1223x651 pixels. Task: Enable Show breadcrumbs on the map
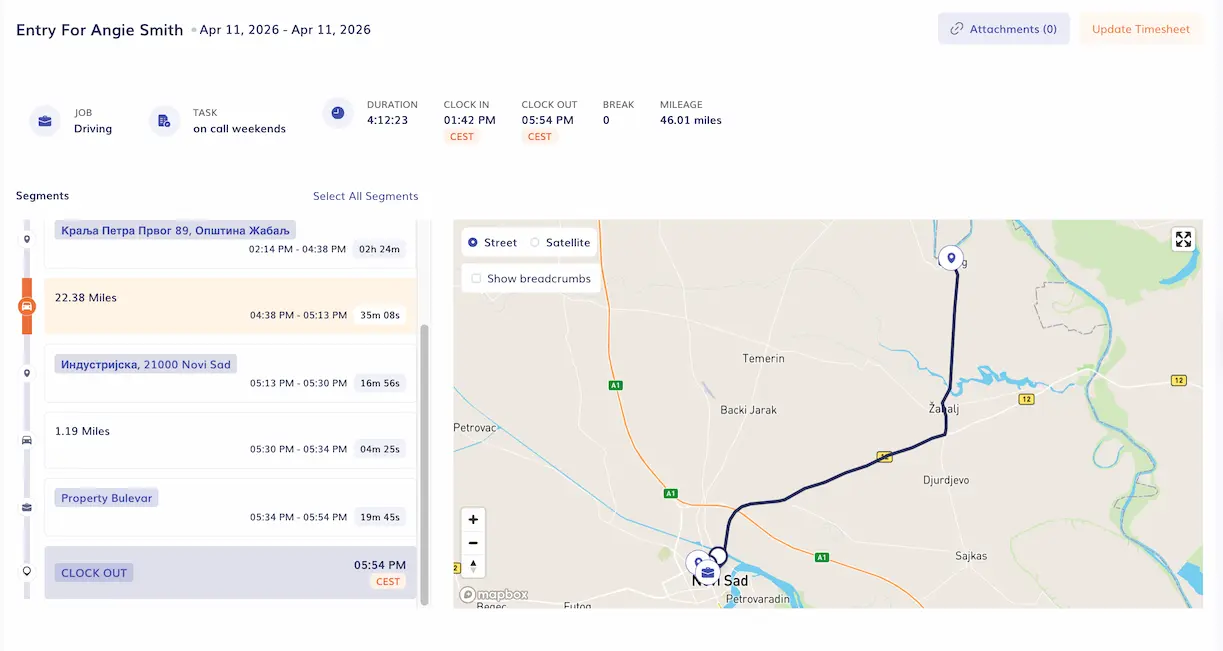pyautogui.click(x=476, y=278)
